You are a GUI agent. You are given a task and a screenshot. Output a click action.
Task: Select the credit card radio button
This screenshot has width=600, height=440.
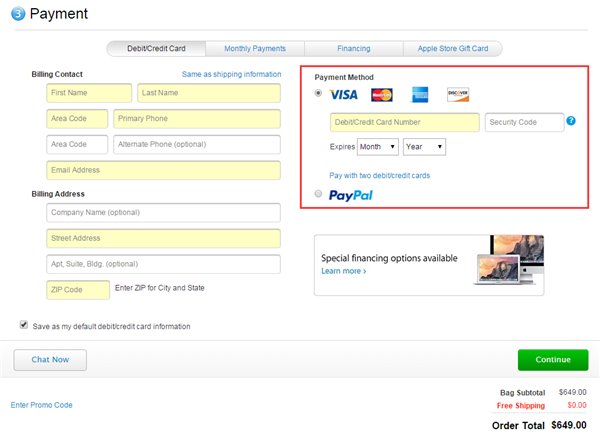point(319,94)
